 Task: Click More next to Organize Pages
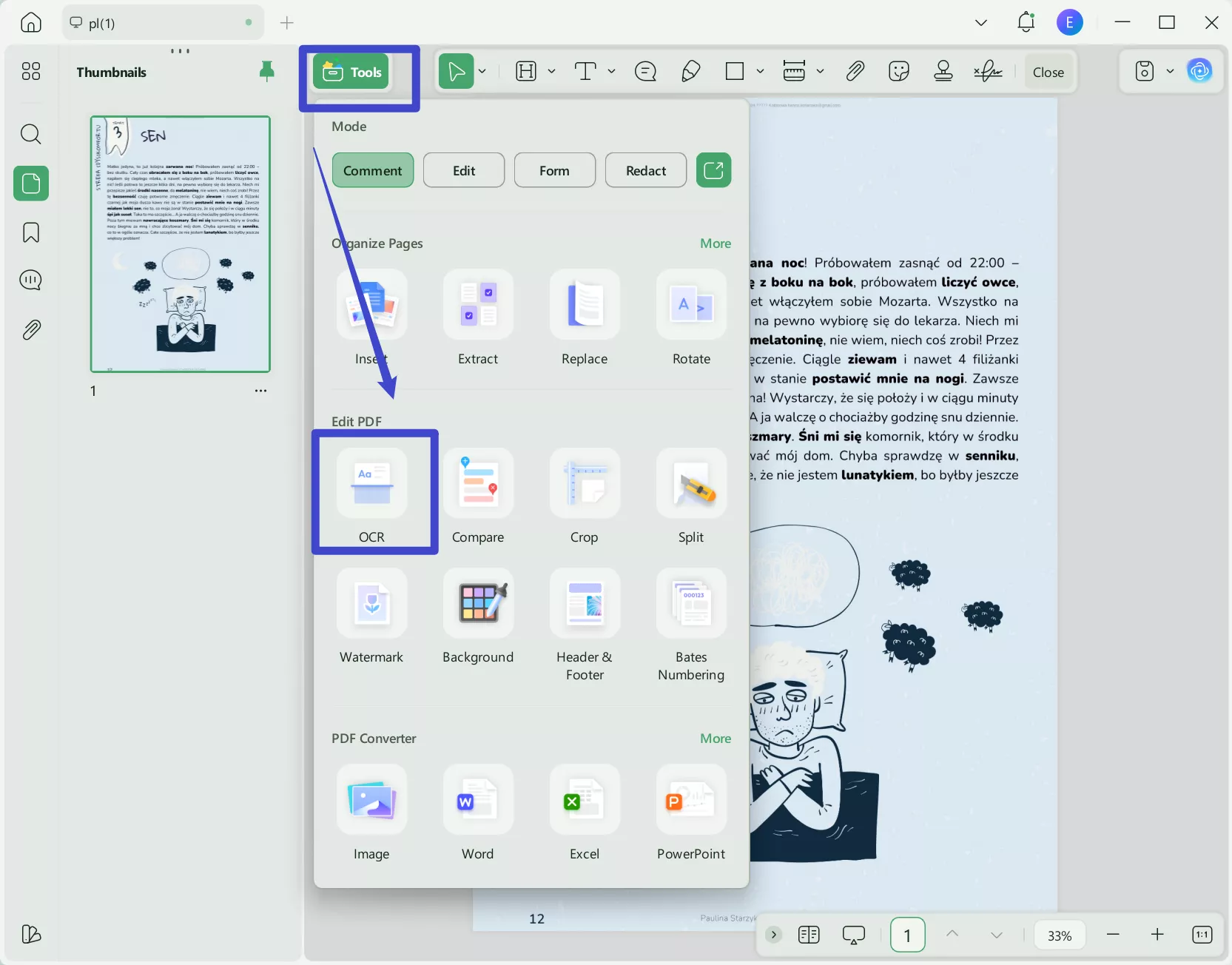[x=715, y=243]
